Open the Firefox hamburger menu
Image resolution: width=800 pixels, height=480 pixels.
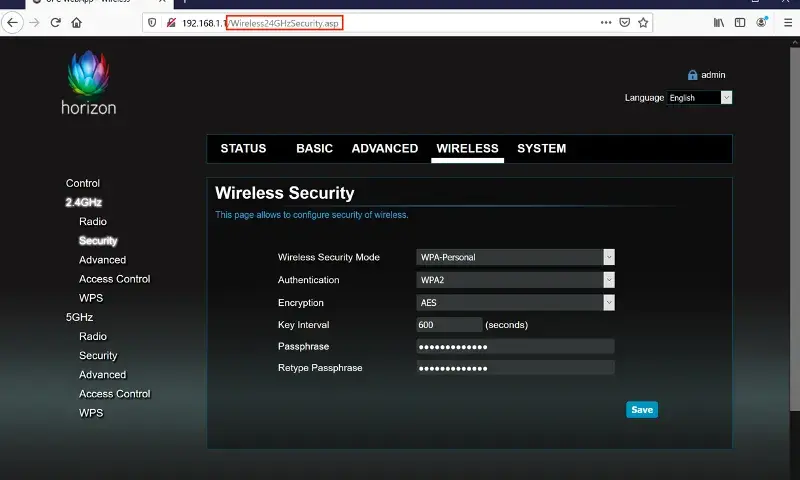(x=788, y=22)
